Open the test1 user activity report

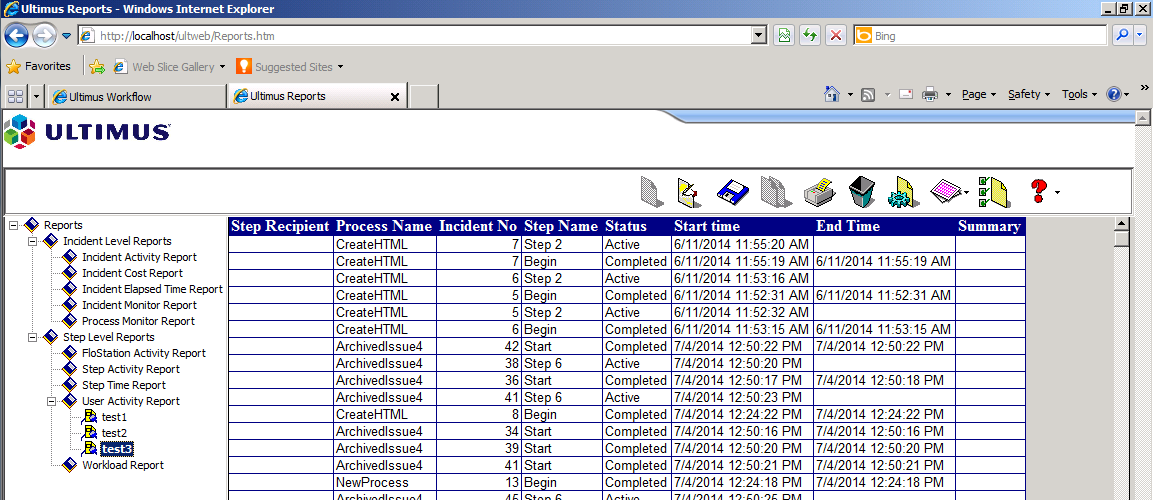pos(114,417)
